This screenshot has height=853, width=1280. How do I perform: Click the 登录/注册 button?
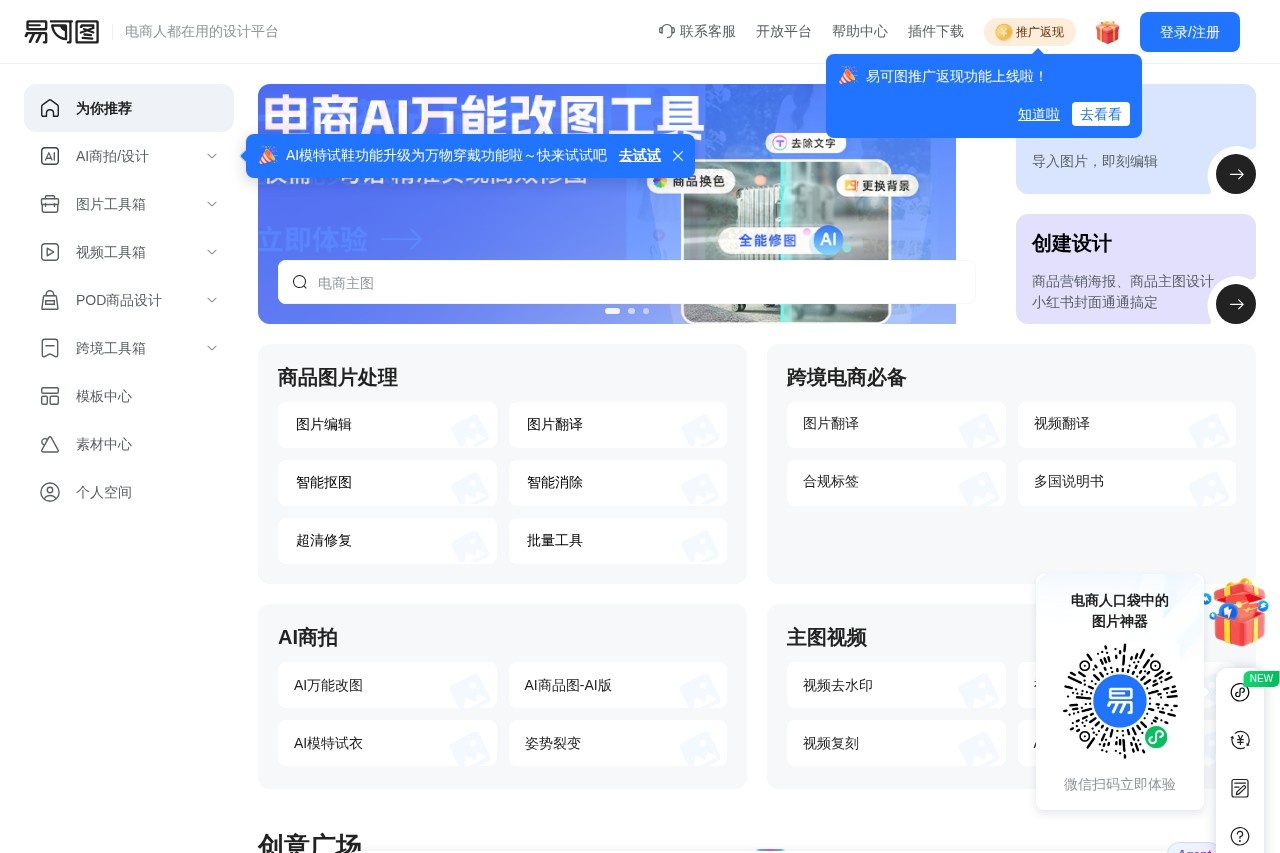pos(1189,32)
